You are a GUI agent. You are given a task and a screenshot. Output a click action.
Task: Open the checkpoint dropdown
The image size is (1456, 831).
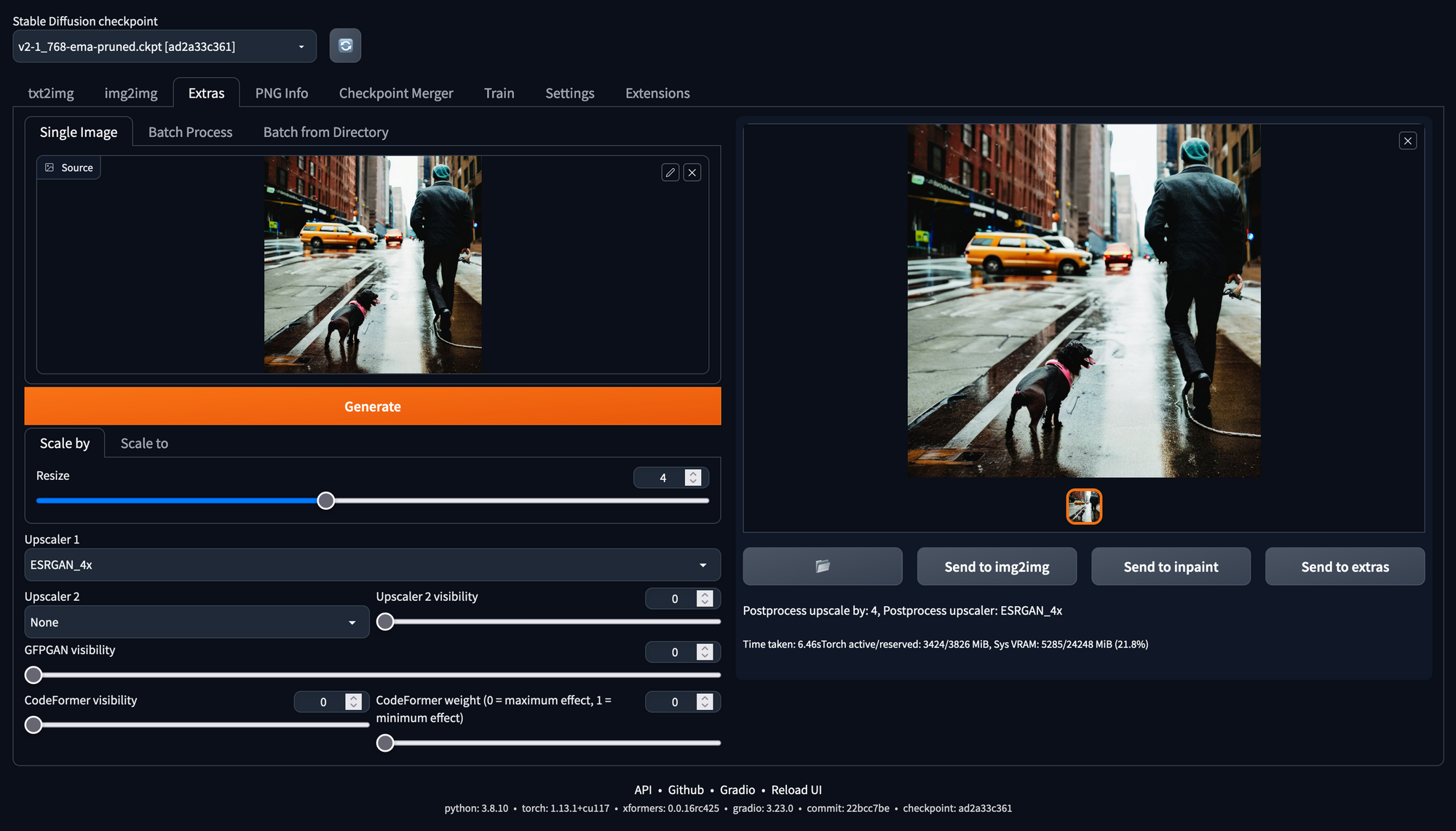[165, 47]
